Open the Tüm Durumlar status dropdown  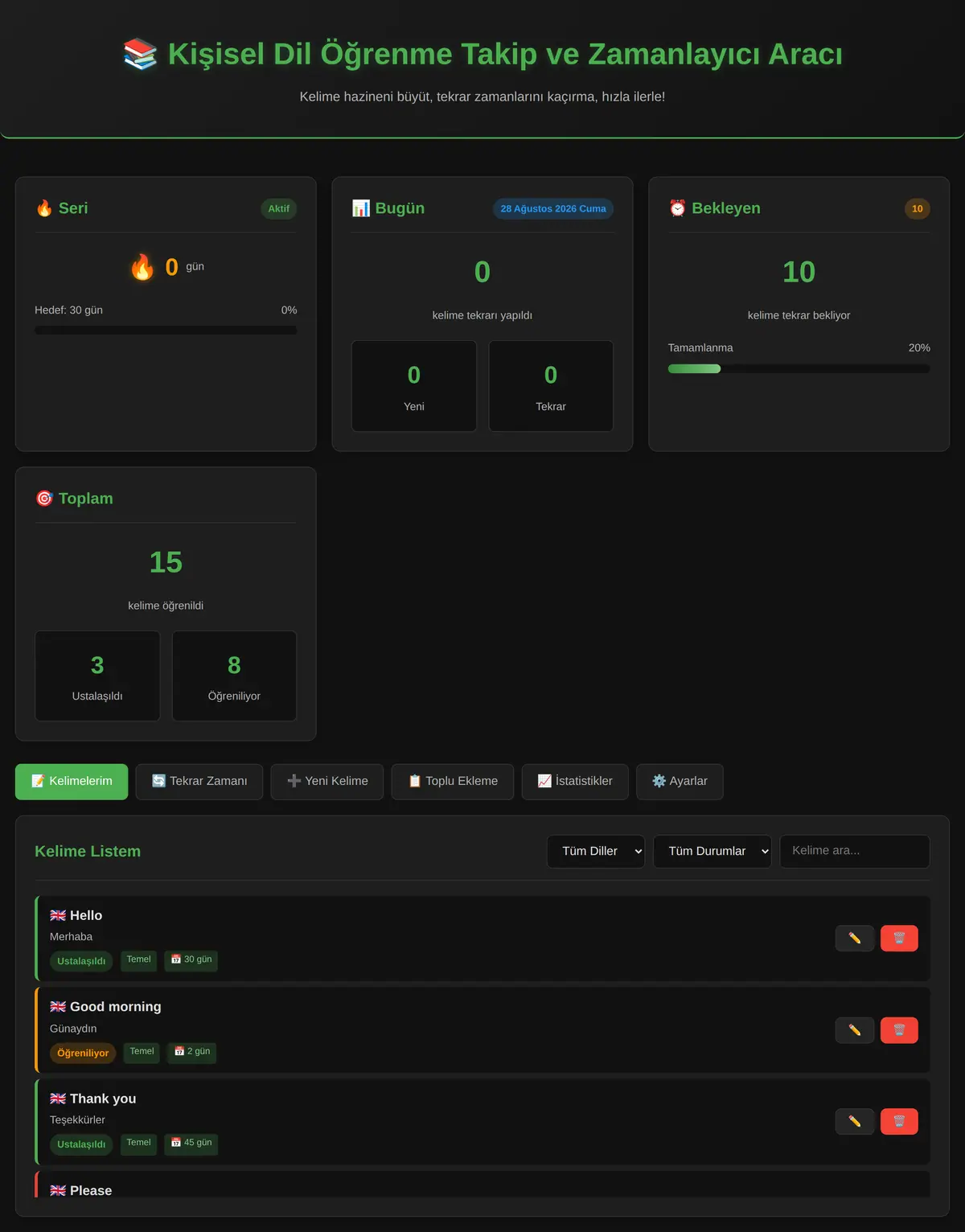click(712, 851)
